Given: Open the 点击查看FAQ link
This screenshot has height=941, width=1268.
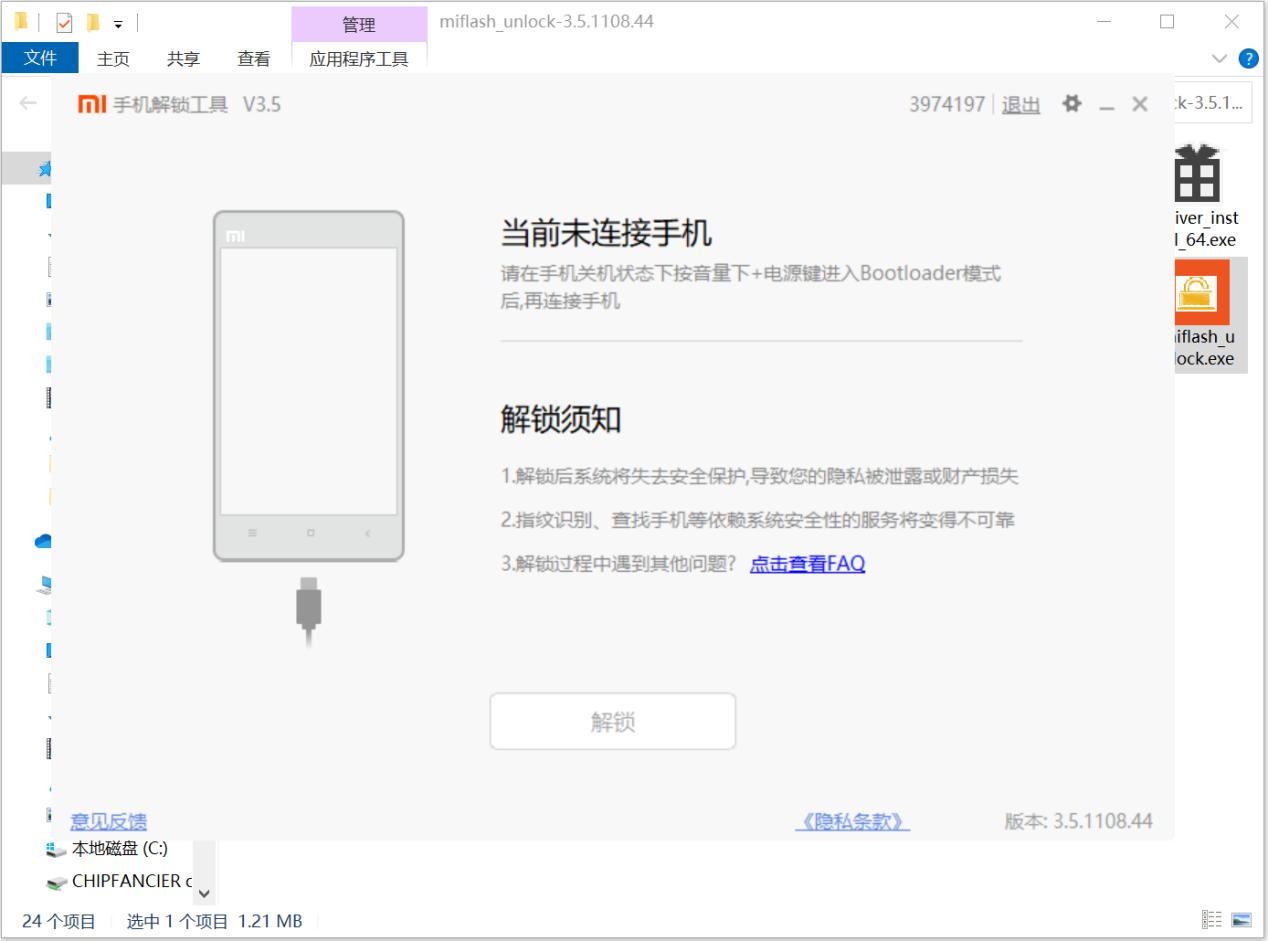Looking at the screenshot, I should click(x=807, y=564).
